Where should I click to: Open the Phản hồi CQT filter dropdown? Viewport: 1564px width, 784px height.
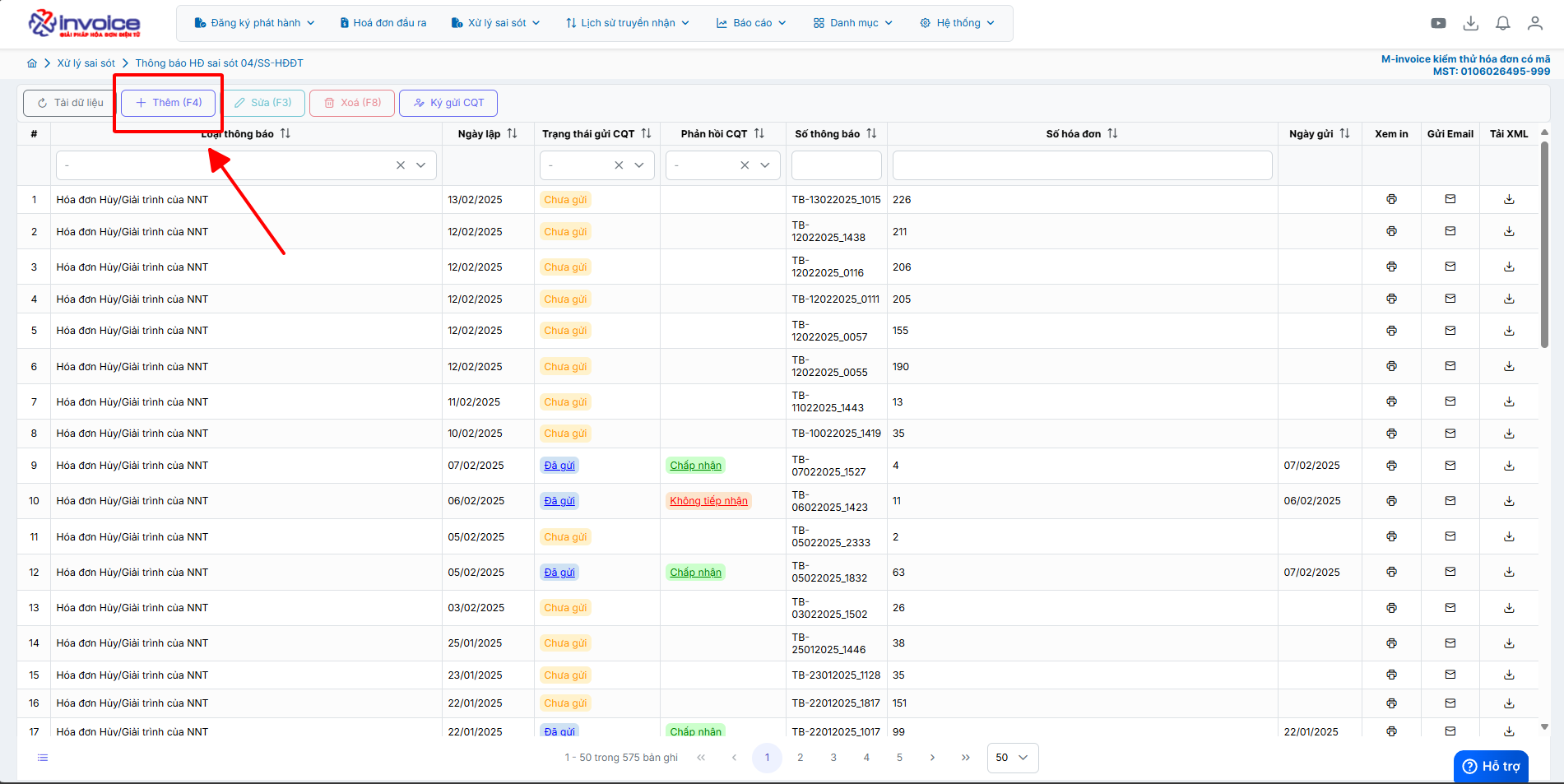point(765,165)
